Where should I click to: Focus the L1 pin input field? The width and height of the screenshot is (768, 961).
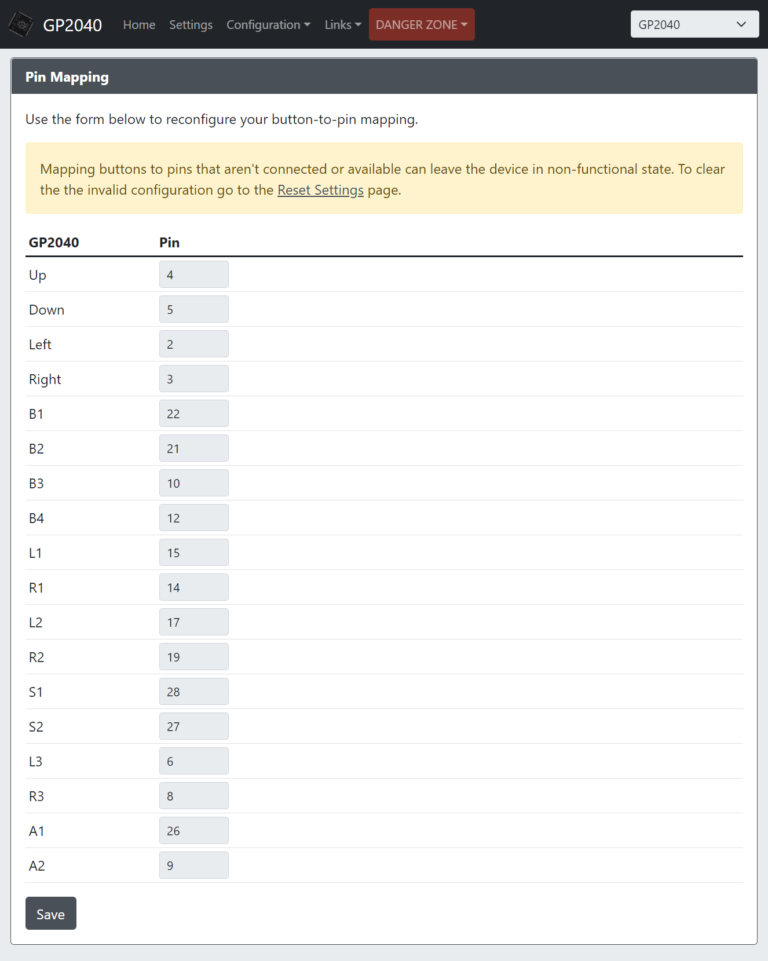(194, 553)
